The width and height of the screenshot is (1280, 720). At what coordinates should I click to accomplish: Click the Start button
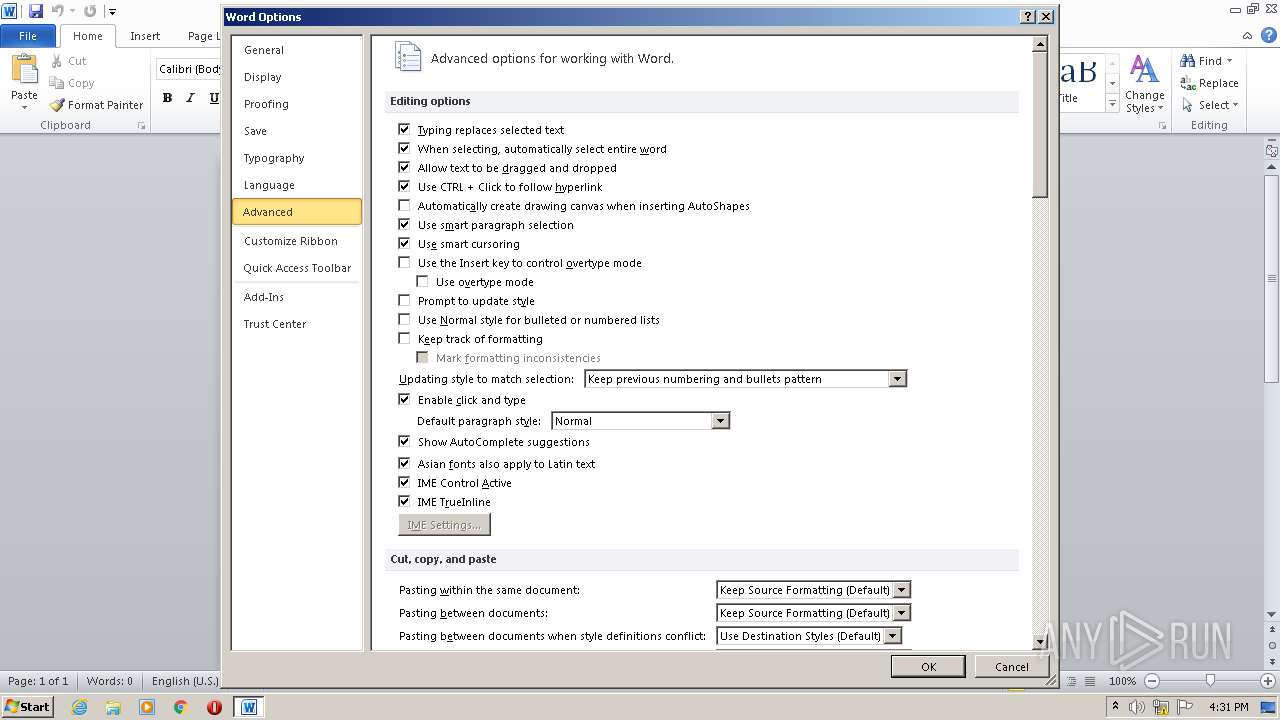[x=27, y=707]
